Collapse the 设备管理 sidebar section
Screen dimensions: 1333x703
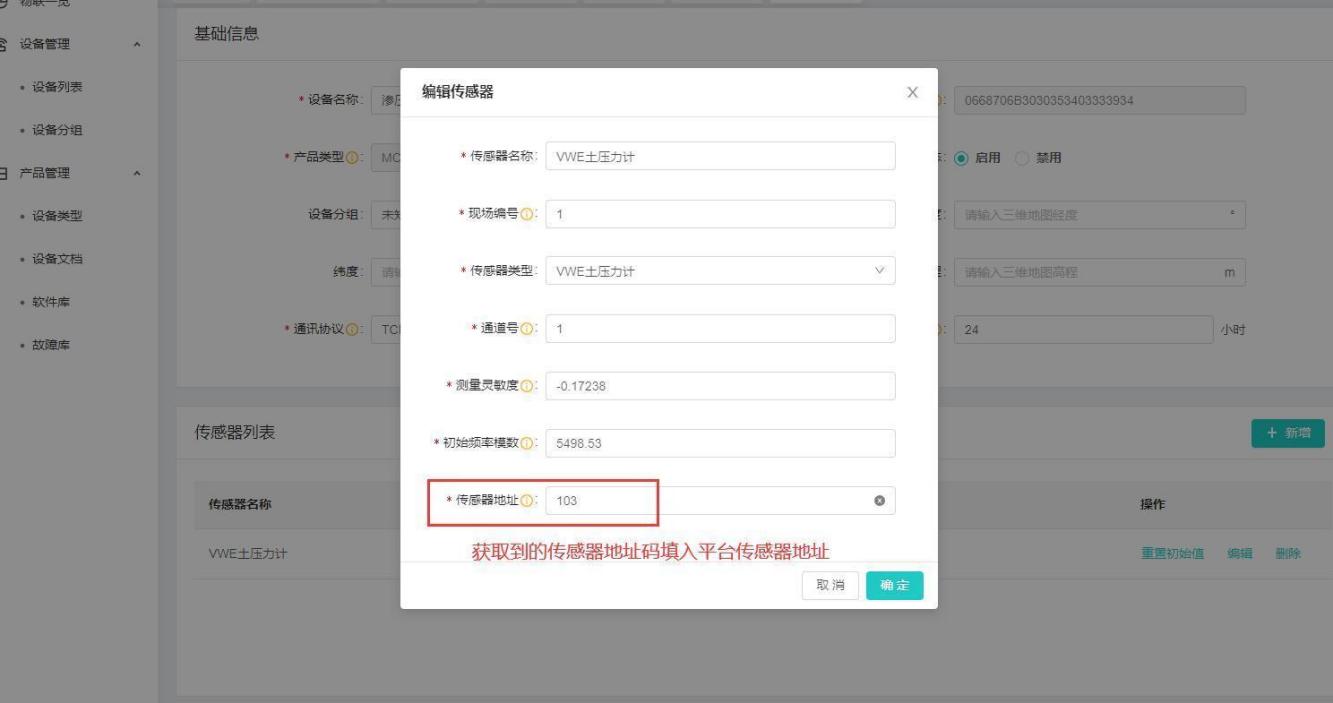point(137,44)
